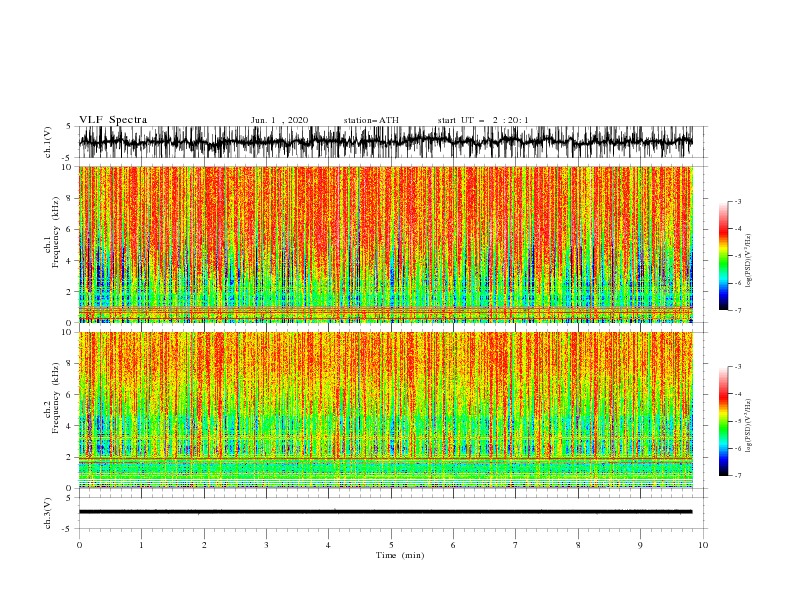The width and height of the screenshot is (792, 612).
Task: Click the 'VLF Spectra' title text
Action: [113, 120]
